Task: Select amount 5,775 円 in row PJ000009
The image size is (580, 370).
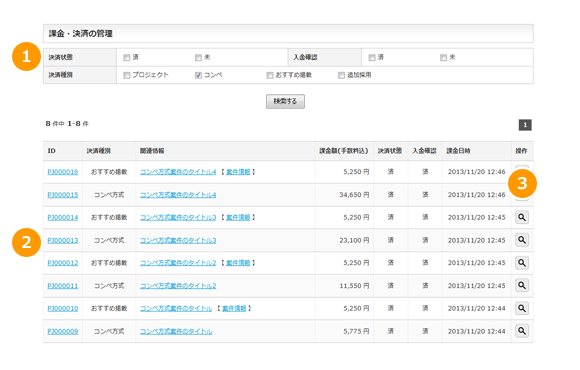Action: [356, 331]
